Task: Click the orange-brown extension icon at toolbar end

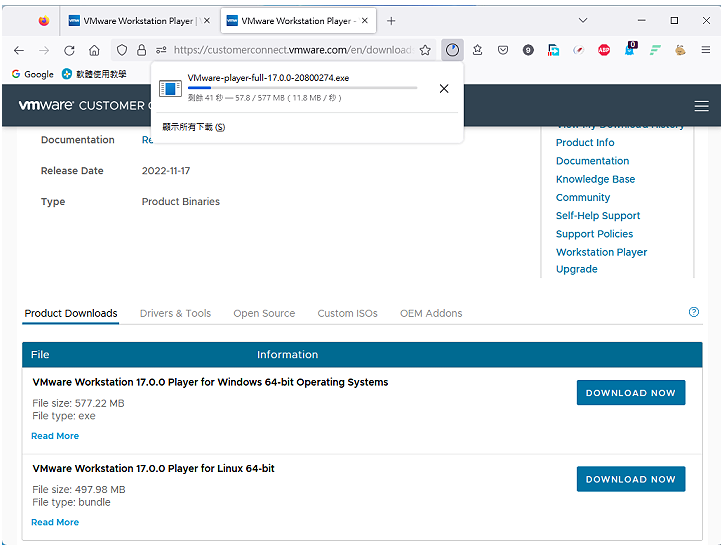Action: [680, 50]
